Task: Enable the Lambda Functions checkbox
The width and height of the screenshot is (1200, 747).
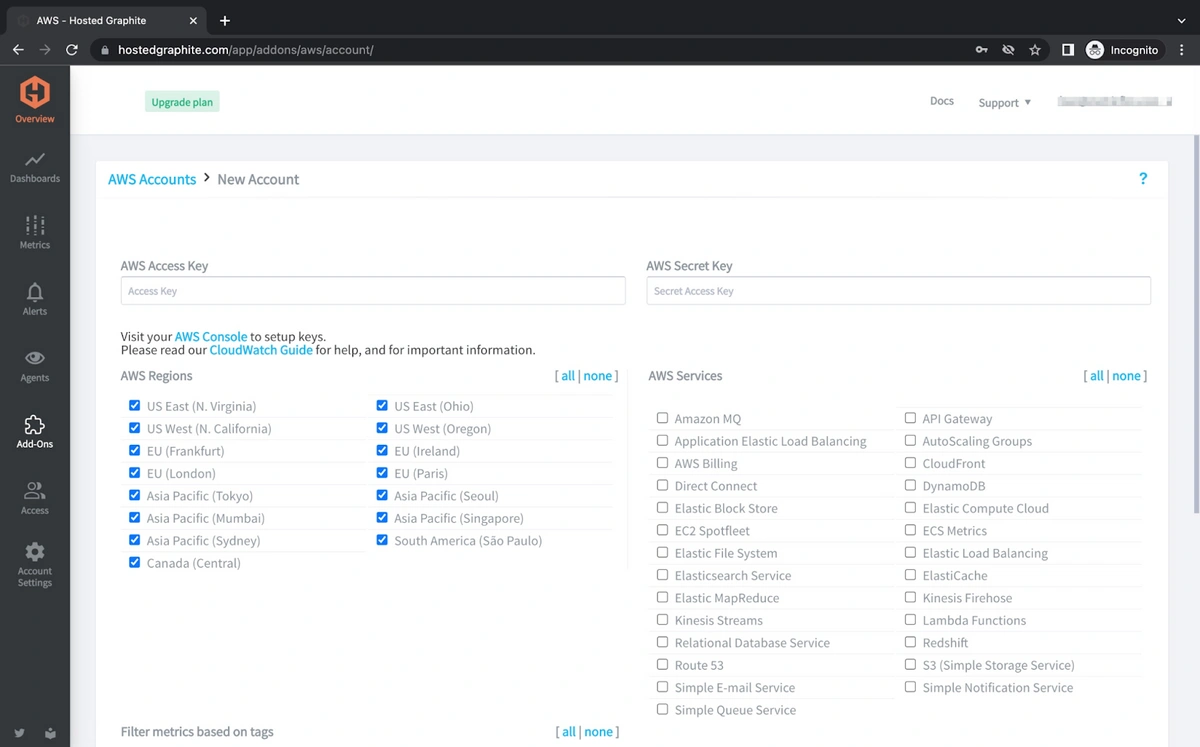Action: (x=910, y=620)
